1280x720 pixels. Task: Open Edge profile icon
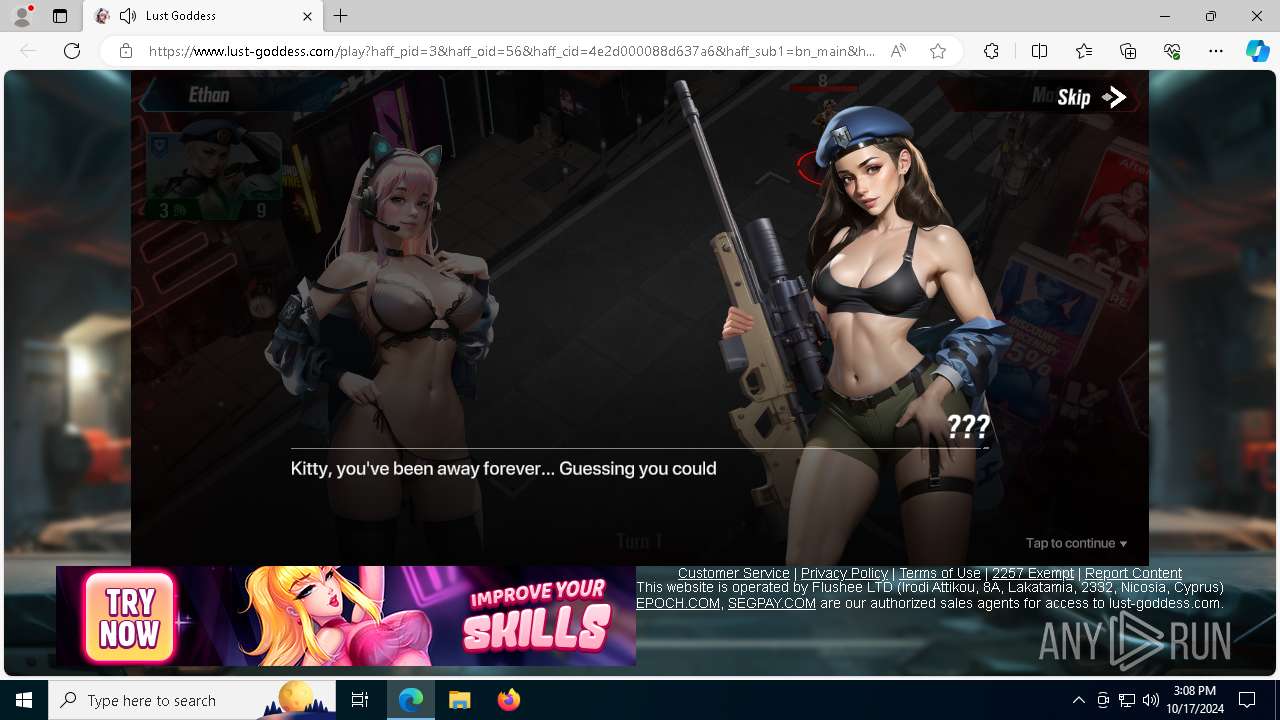pyautogui.click(x=22, y=16)
